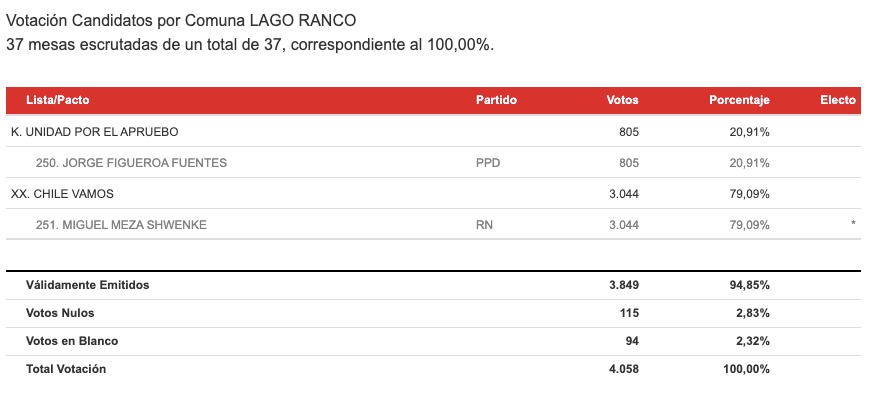This screenshot has width=884, height=397.
Task: Click the Lista/Pacto column header
Action: 58,100
